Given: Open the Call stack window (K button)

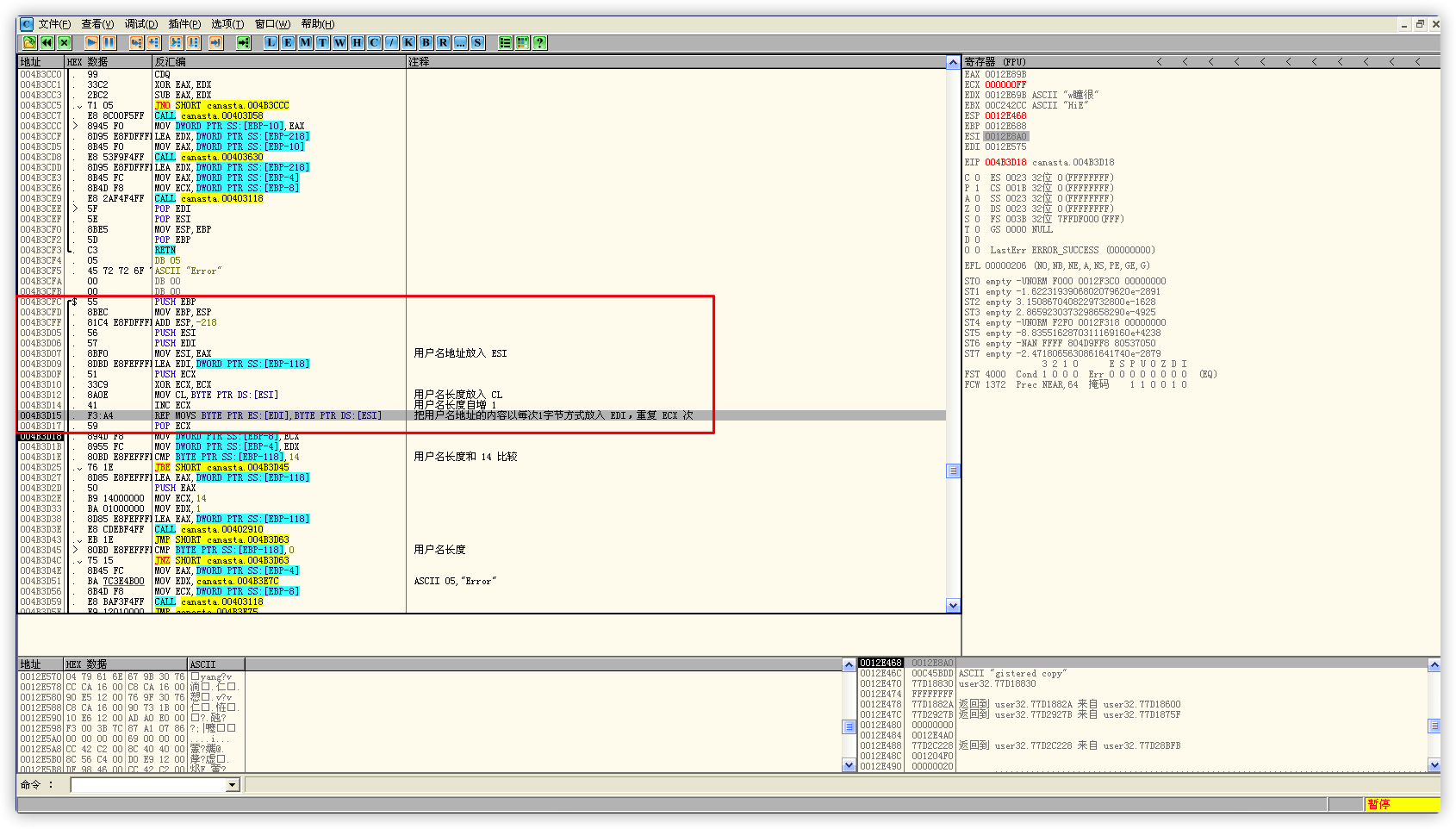Looking at the screenshot, I should tap(408, 42).
